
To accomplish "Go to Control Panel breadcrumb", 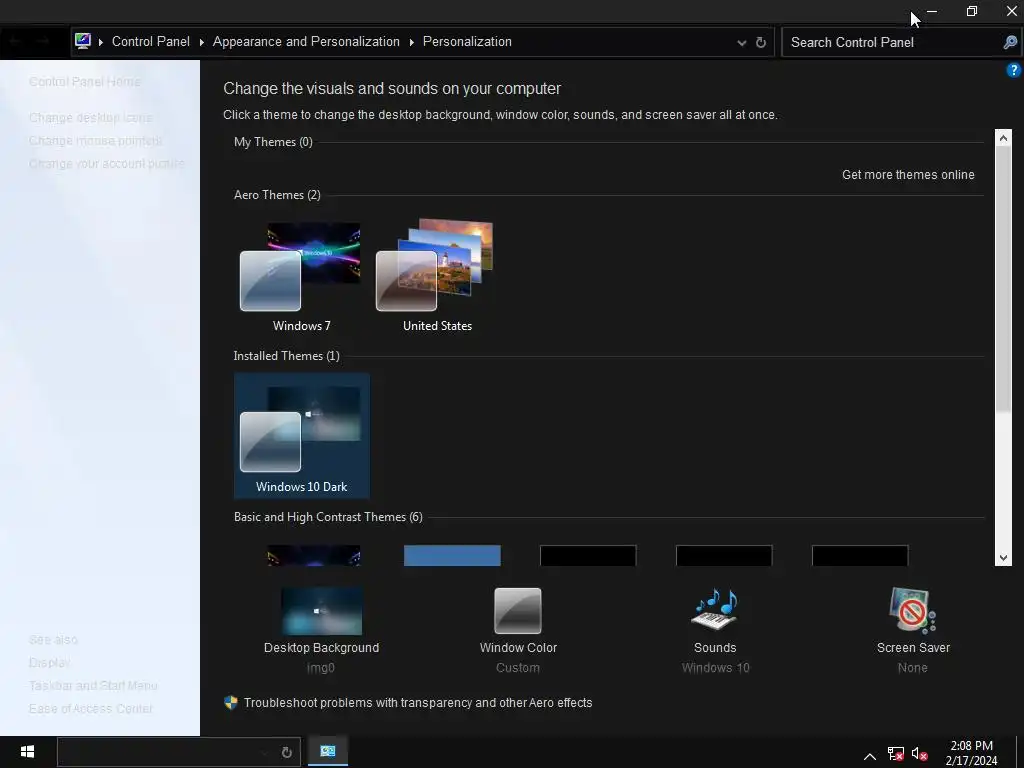I will tap(151, 41).
